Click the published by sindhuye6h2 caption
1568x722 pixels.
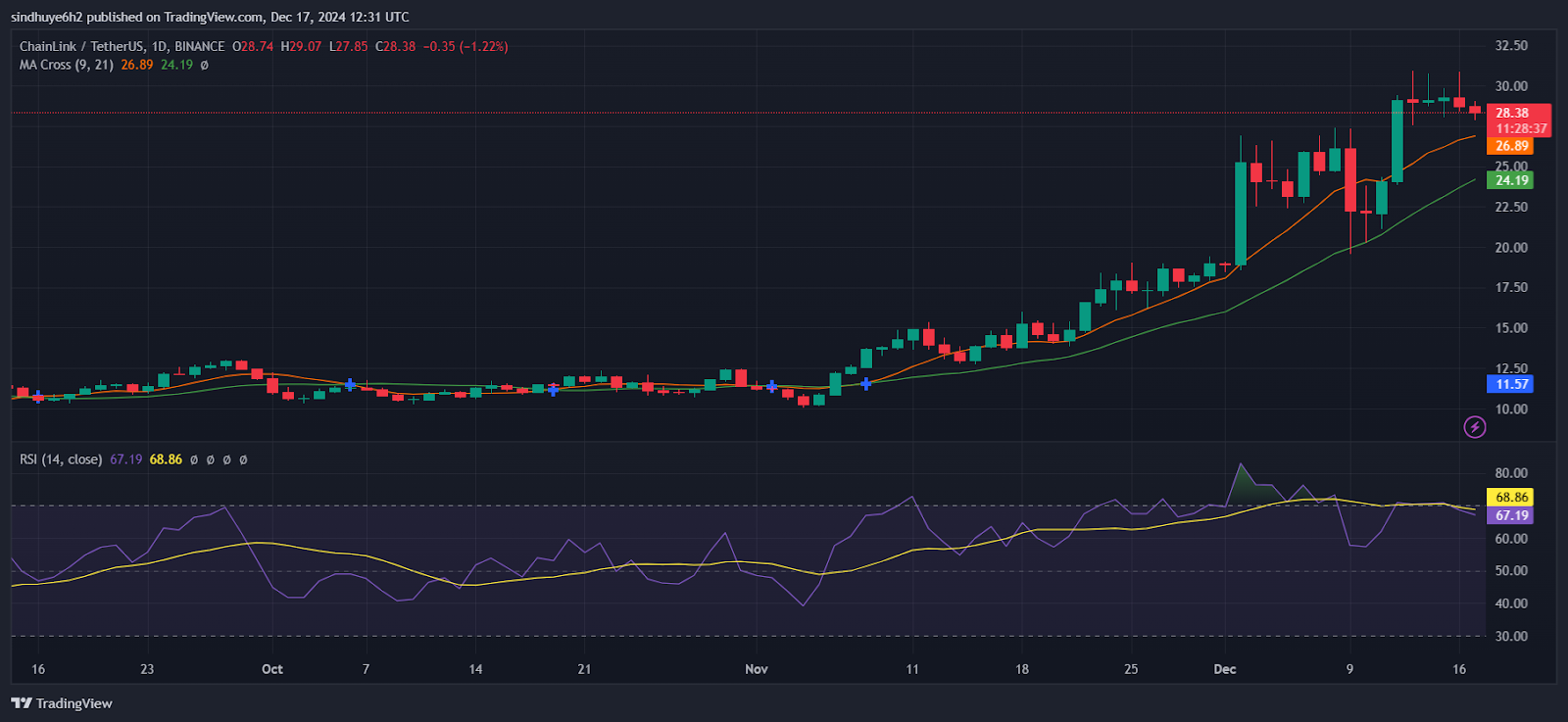pyautogui.click(x=210, y=17)
